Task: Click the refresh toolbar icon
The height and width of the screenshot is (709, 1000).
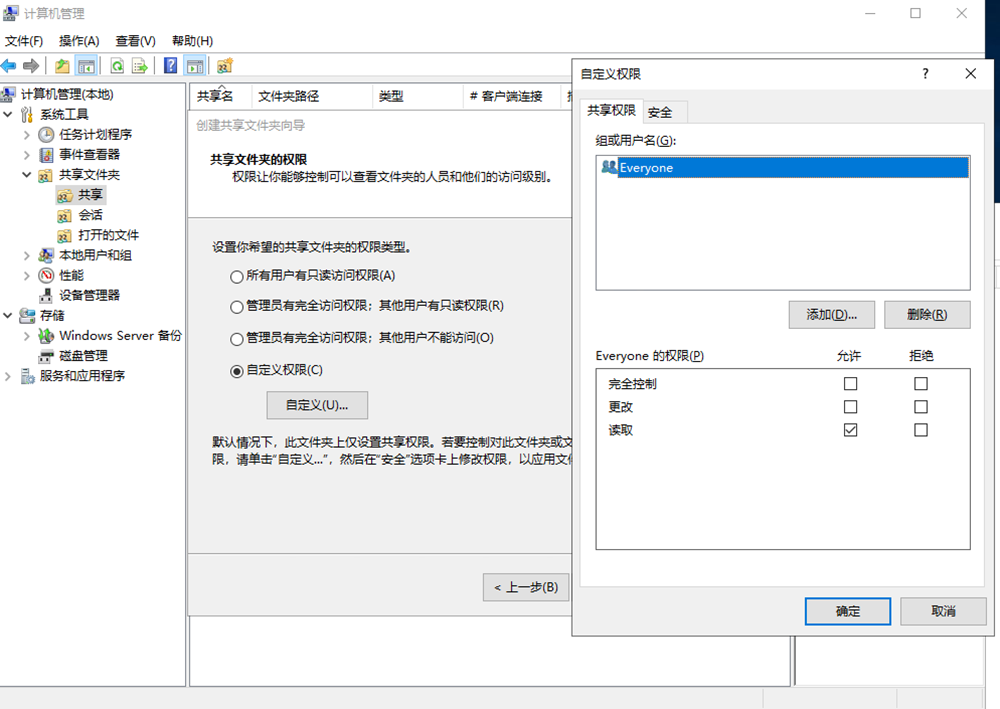Action: 117,66
